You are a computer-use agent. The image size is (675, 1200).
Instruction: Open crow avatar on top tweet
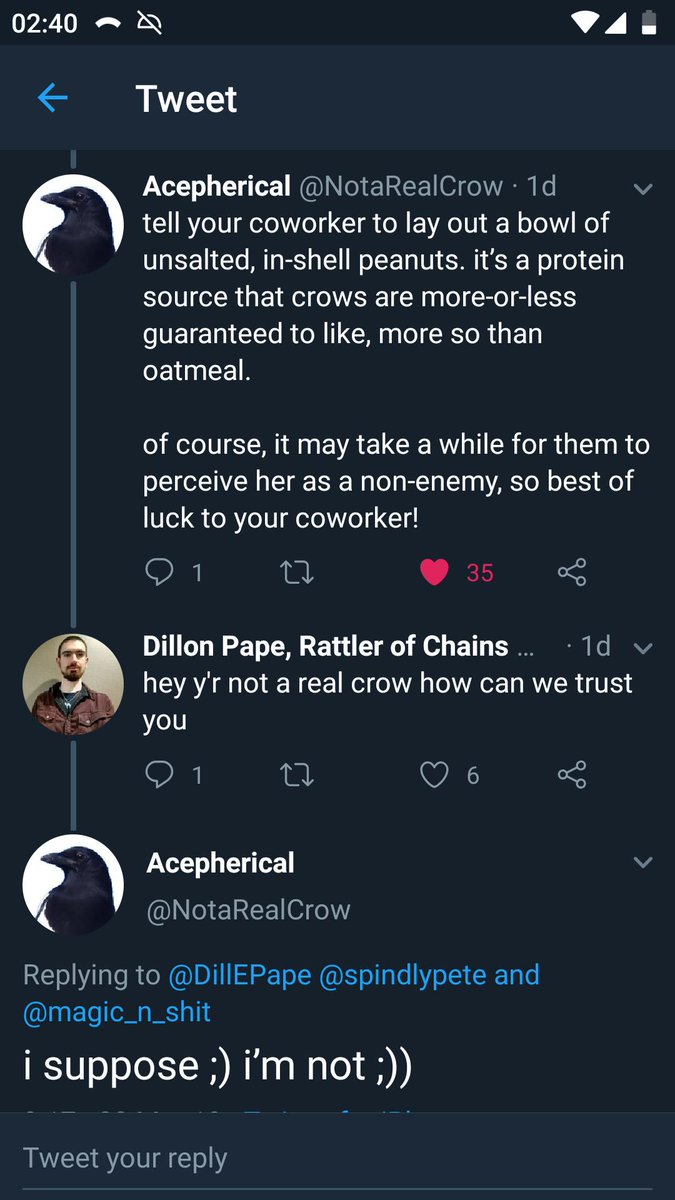tap(73, 224)
